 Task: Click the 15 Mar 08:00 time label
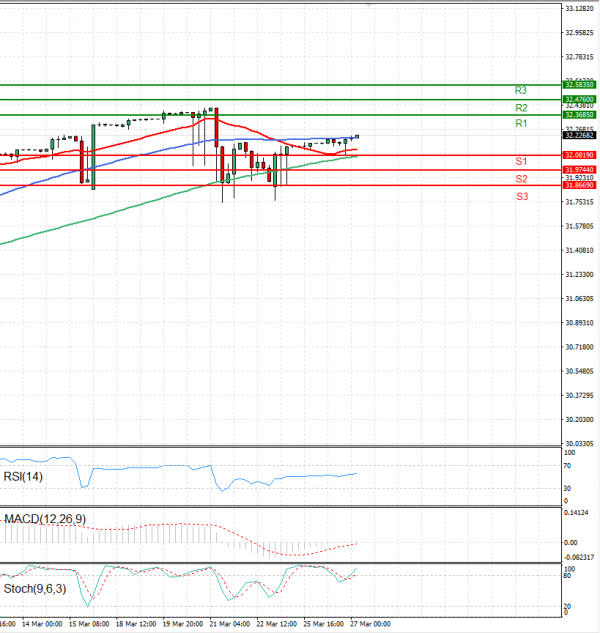[x=89, y=624]
